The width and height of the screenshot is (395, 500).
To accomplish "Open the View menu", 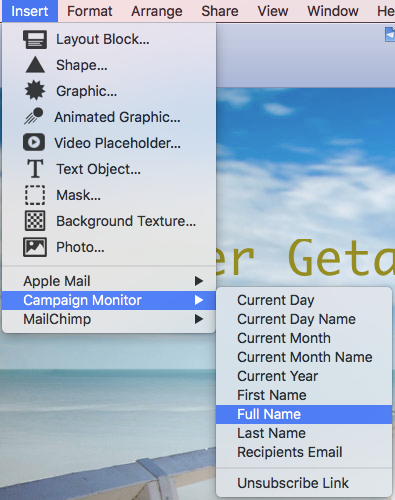I will (x=273, y=11).
